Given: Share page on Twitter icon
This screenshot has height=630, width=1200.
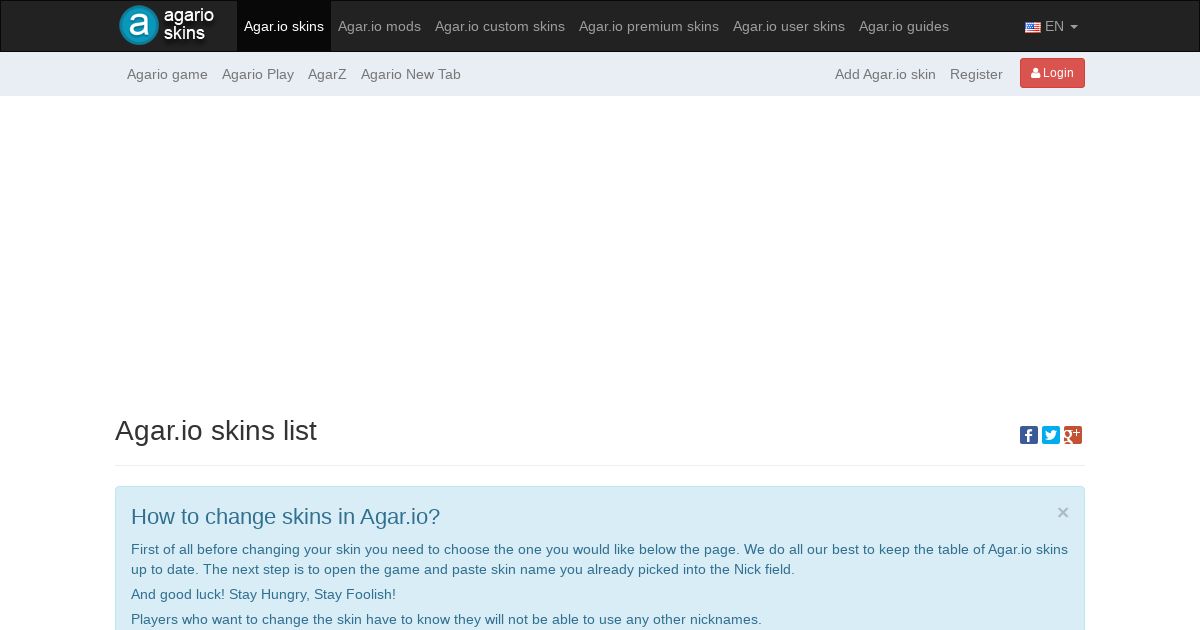Looking at the screenshot, I should [x=1051, y=435].
